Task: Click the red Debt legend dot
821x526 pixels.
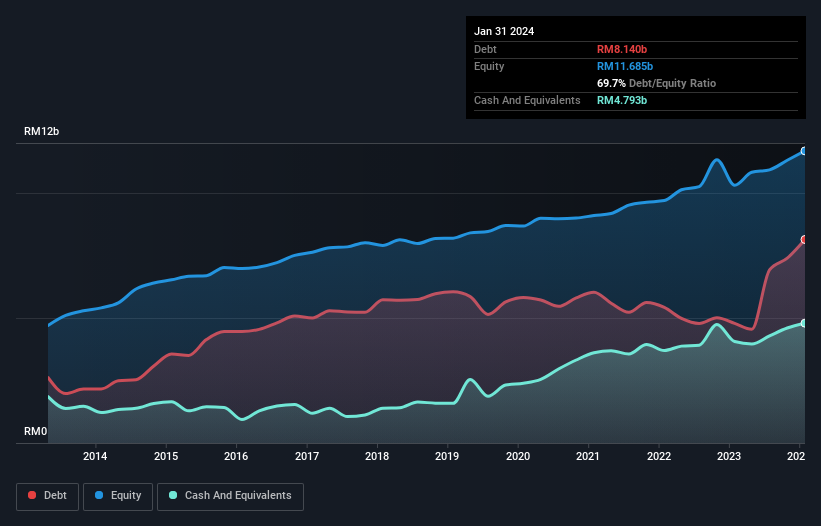Action: pos(32,495)
